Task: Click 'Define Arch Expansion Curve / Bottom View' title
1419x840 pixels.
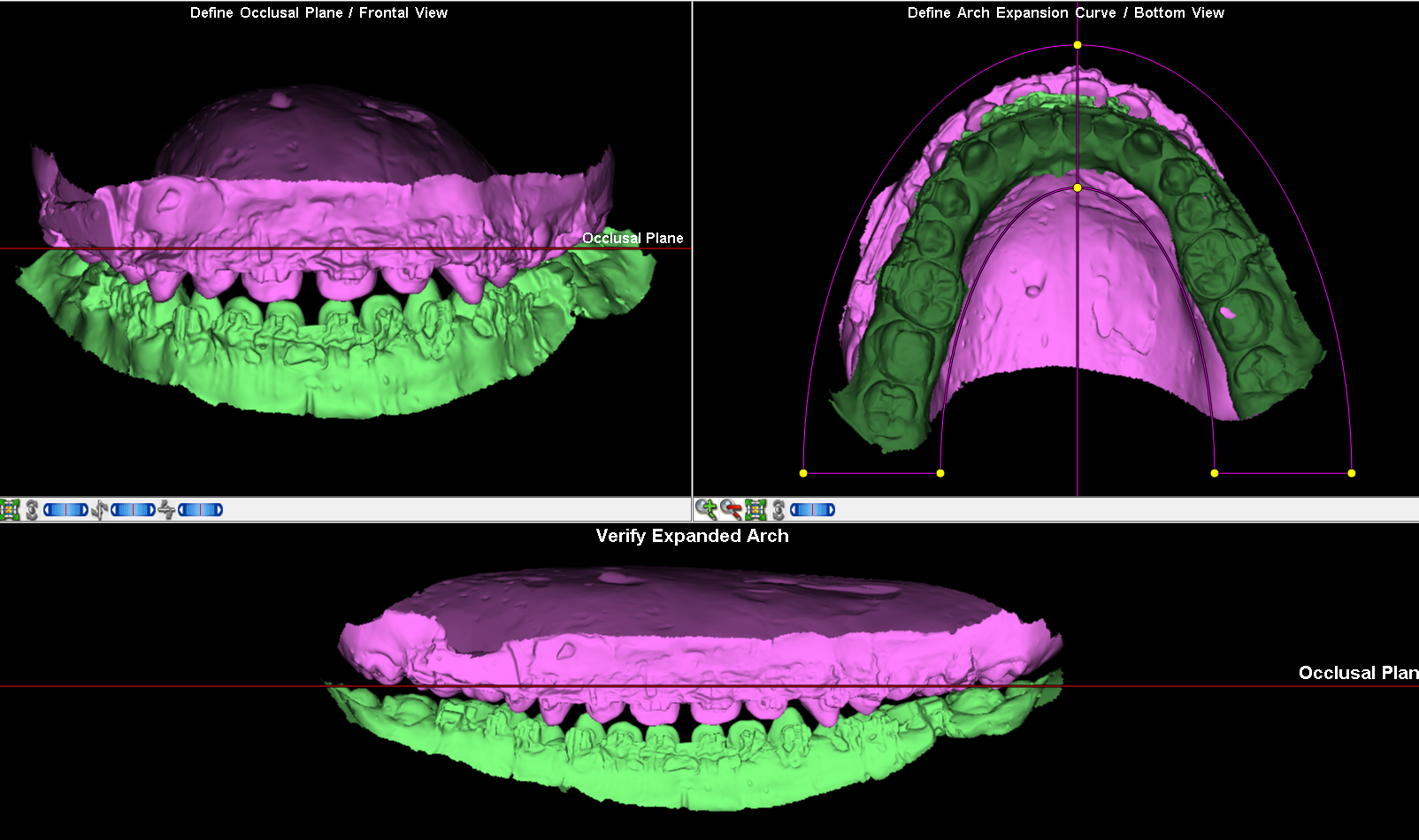Action: [1066, 12]
